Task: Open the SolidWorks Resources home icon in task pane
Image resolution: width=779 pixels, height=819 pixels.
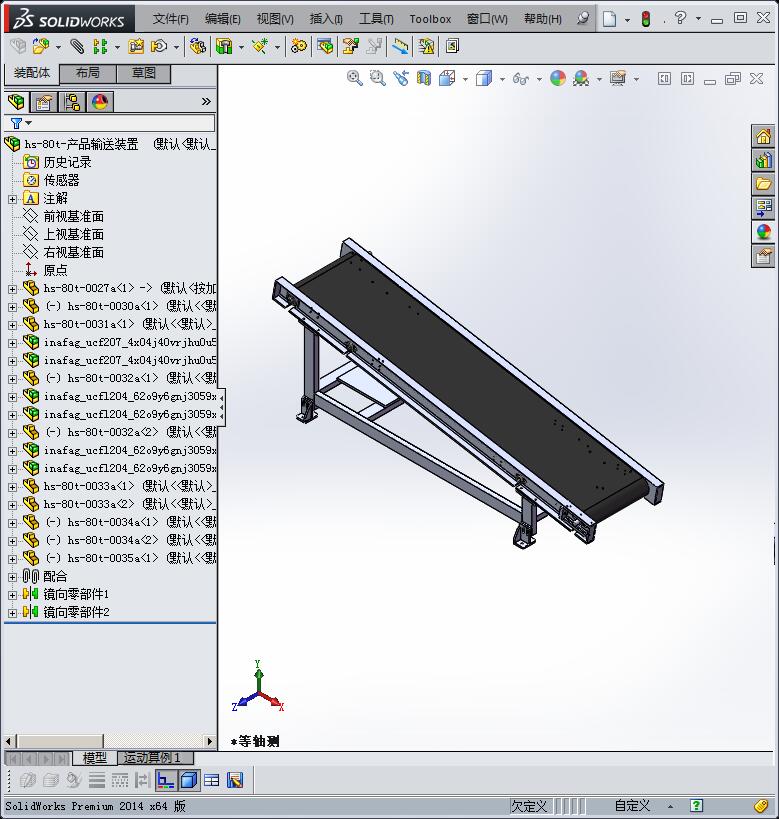Action: pyautogui.click(x=763, y=137)
